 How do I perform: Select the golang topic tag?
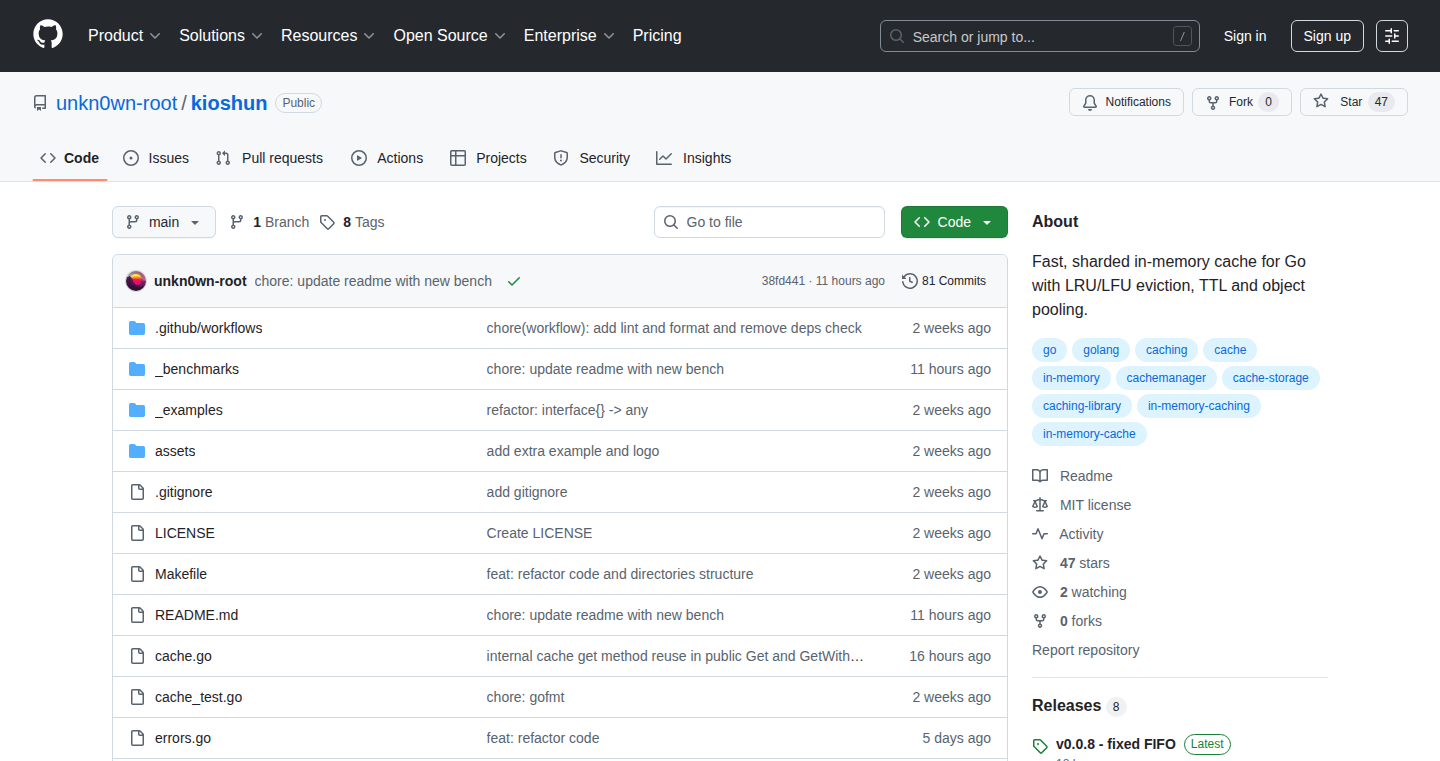click(1101, 350)
